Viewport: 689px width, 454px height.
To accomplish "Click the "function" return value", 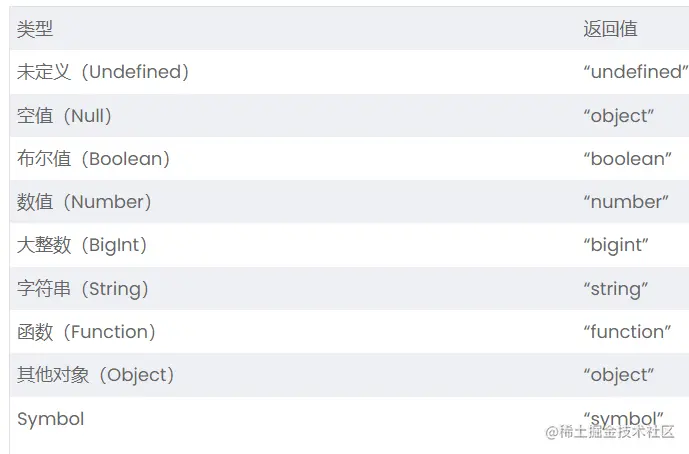I will [627, 332].
